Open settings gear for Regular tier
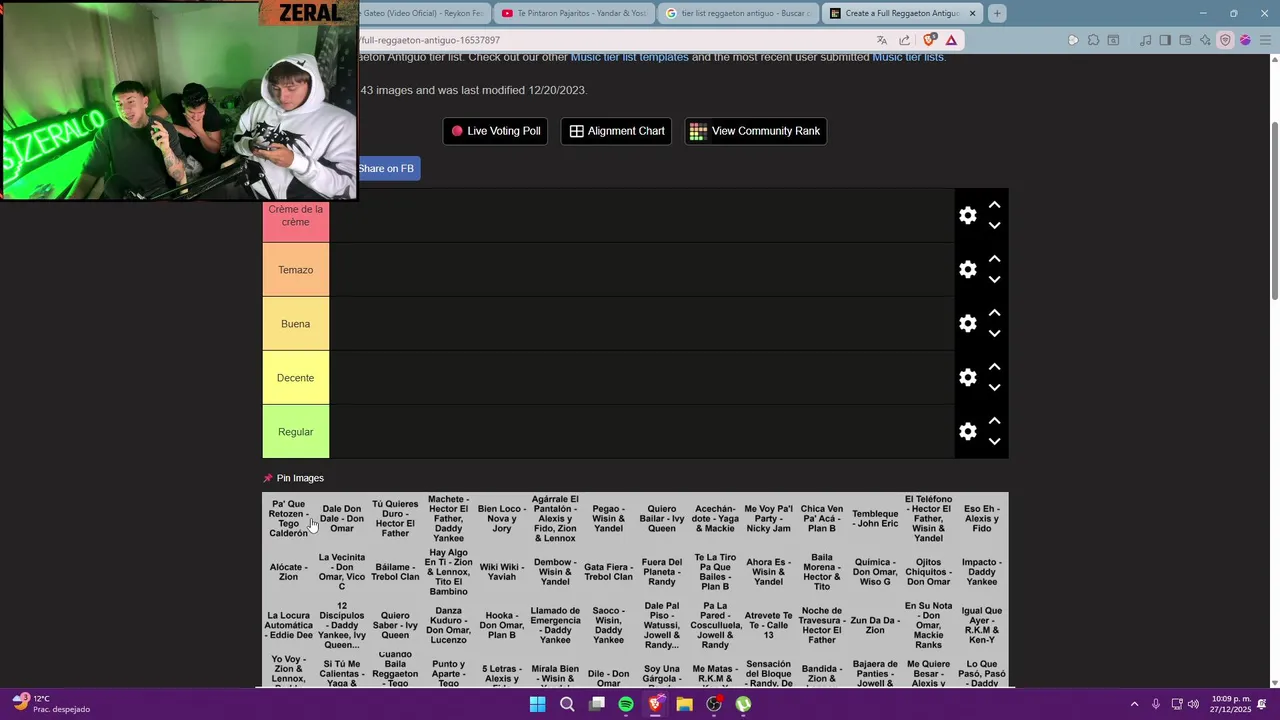The image size is (1280, 720). 967,431
